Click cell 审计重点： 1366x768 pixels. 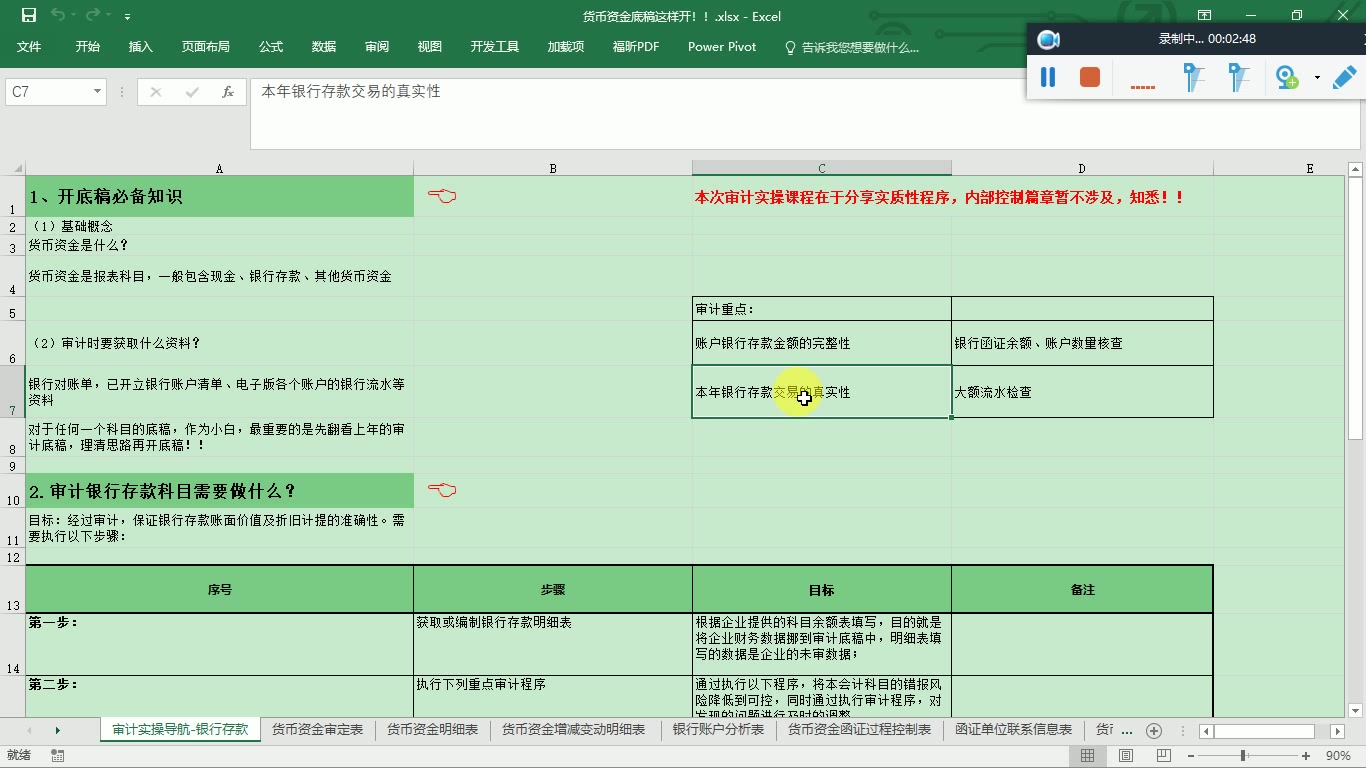(x=822, y=309)
